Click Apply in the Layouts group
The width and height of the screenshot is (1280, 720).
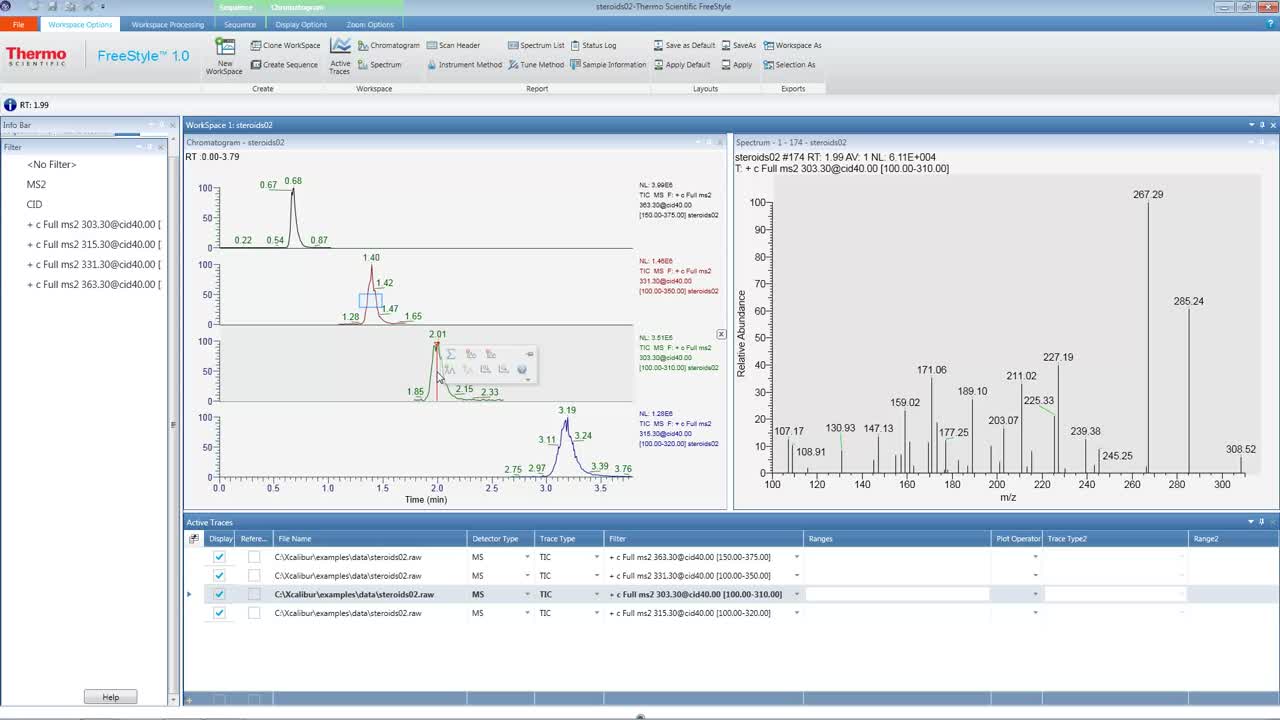[736, 65]
